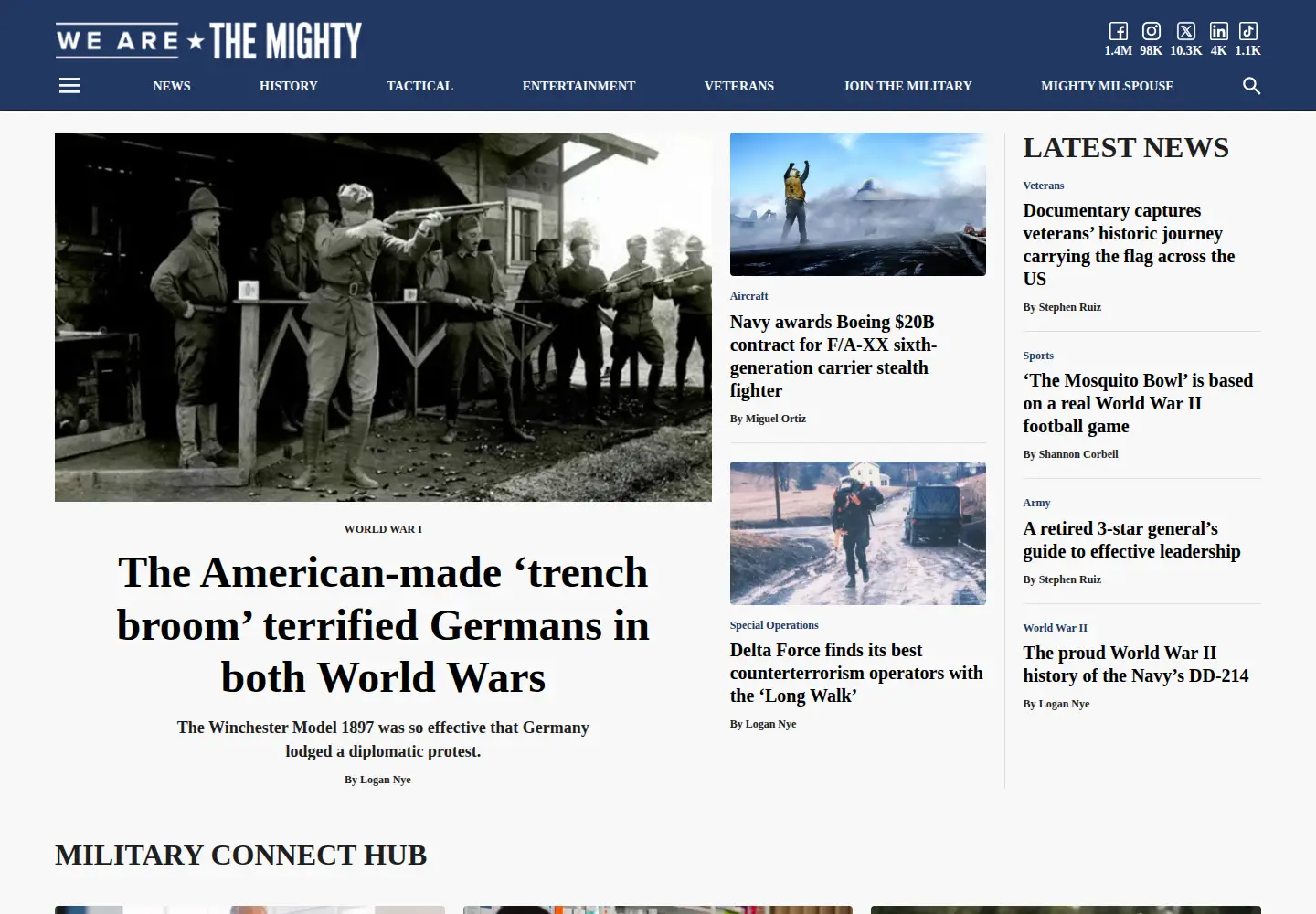Read the Navy's DD-214 history article
The width and height of the screenshot is (1316, 914).
click(x=1136, y=664)
